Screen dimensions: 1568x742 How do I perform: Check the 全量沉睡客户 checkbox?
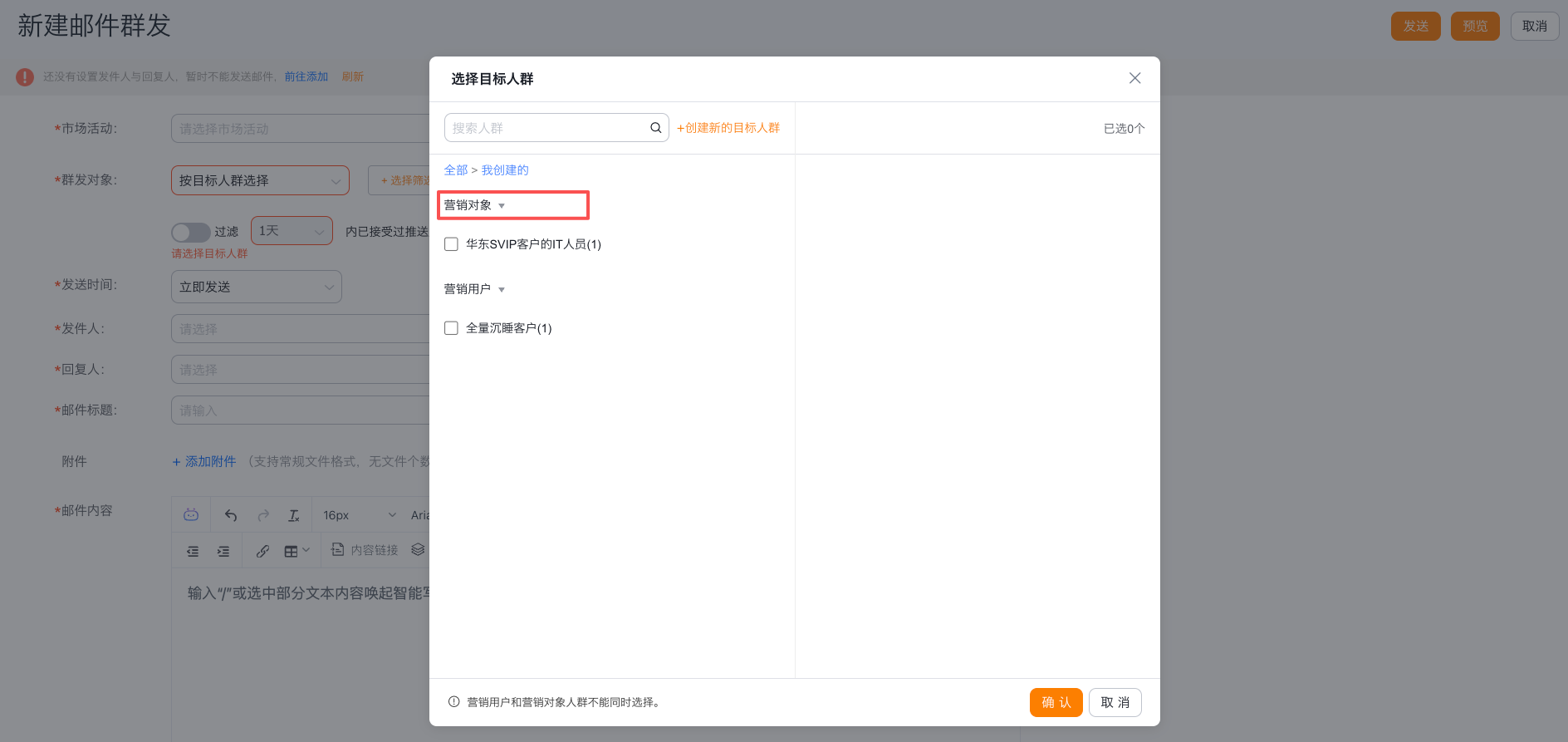click(x=451, y=328)
